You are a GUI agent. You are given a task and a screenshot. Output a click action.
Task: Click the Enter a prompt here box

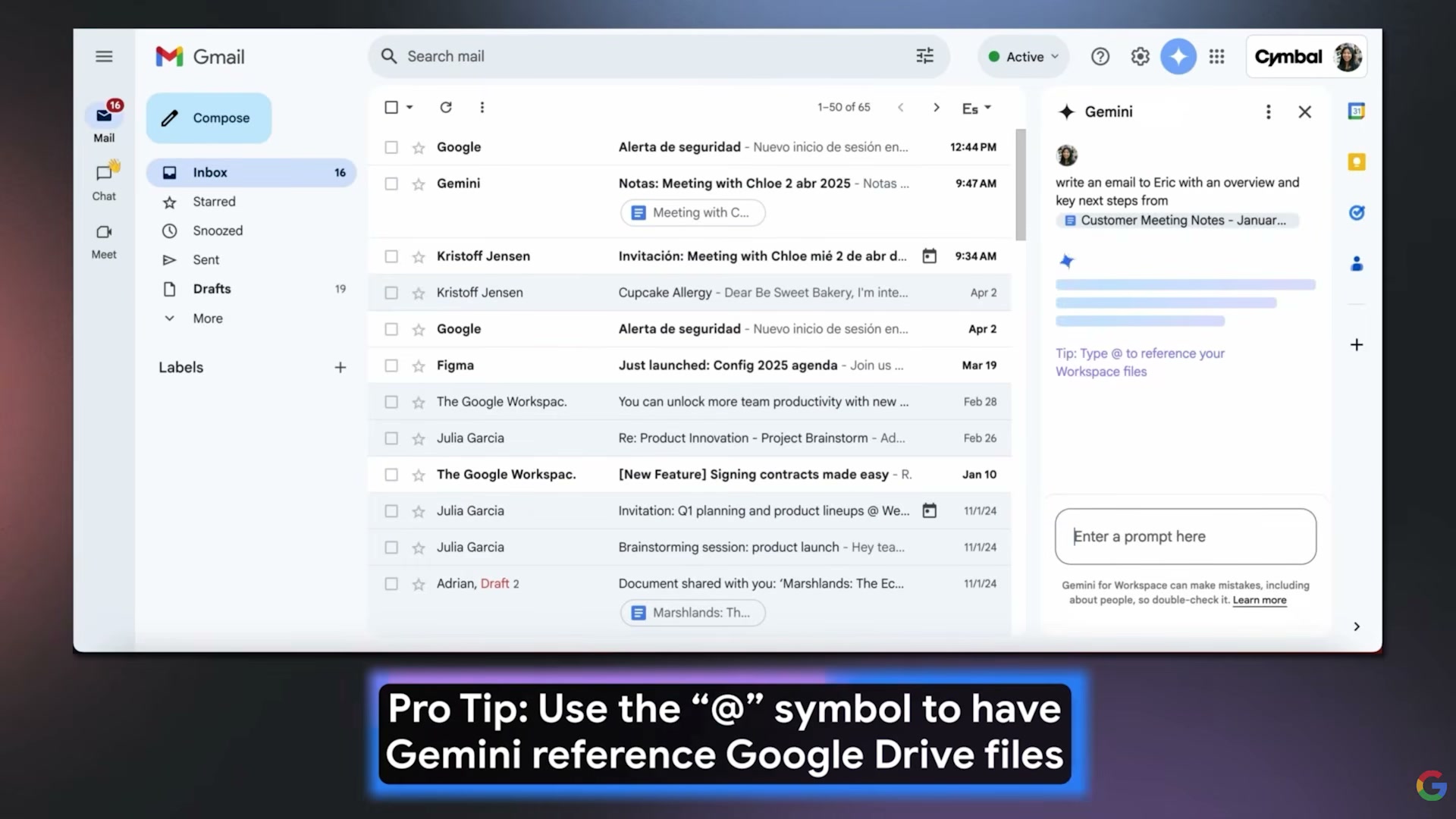coord(1185,537)
